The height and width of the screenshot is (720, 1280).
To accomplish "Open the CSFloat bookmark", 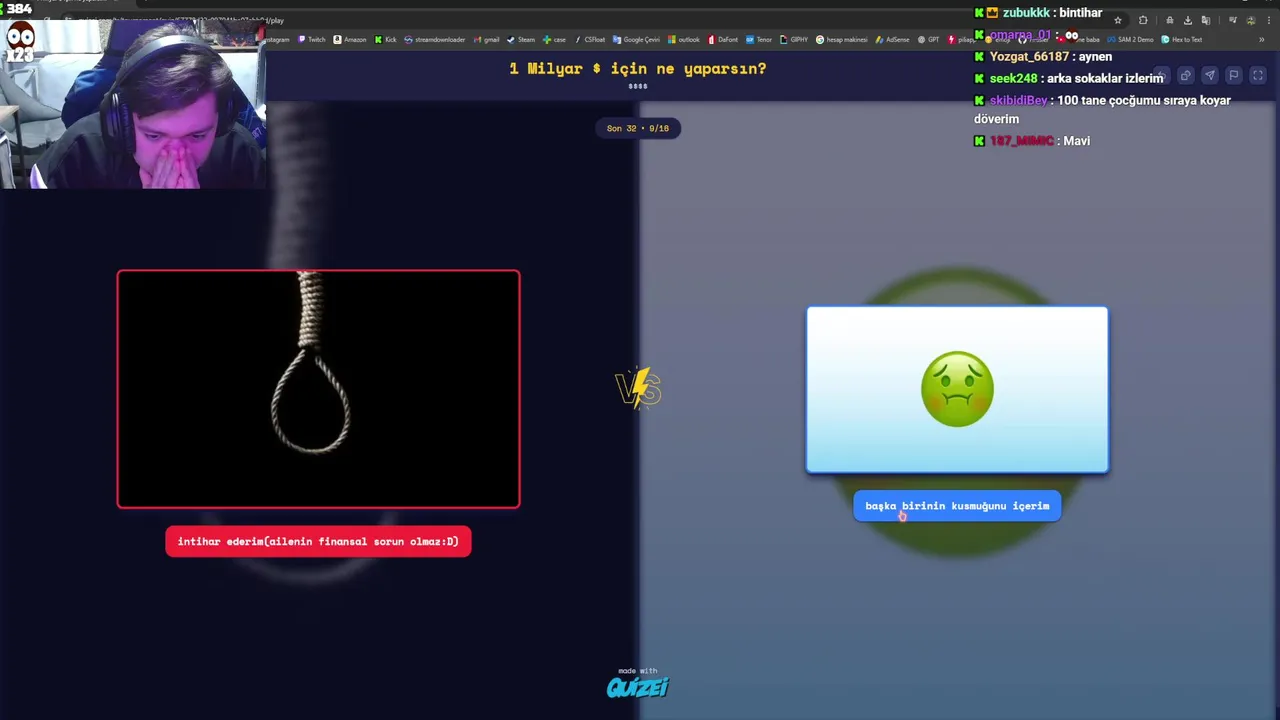I will (590, 40).
